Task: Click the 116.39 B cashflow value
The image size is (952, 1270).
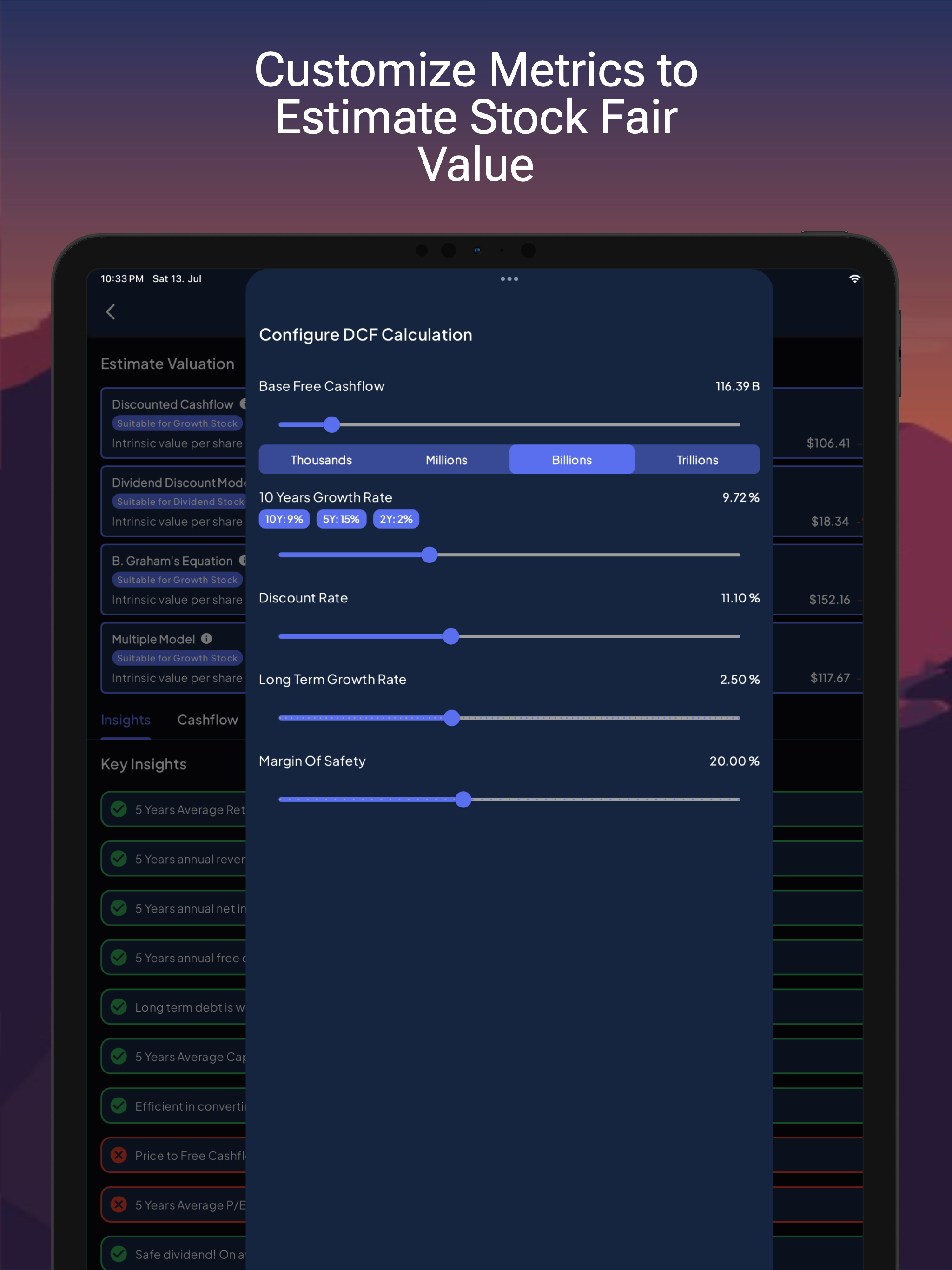Action: [737, 386]
